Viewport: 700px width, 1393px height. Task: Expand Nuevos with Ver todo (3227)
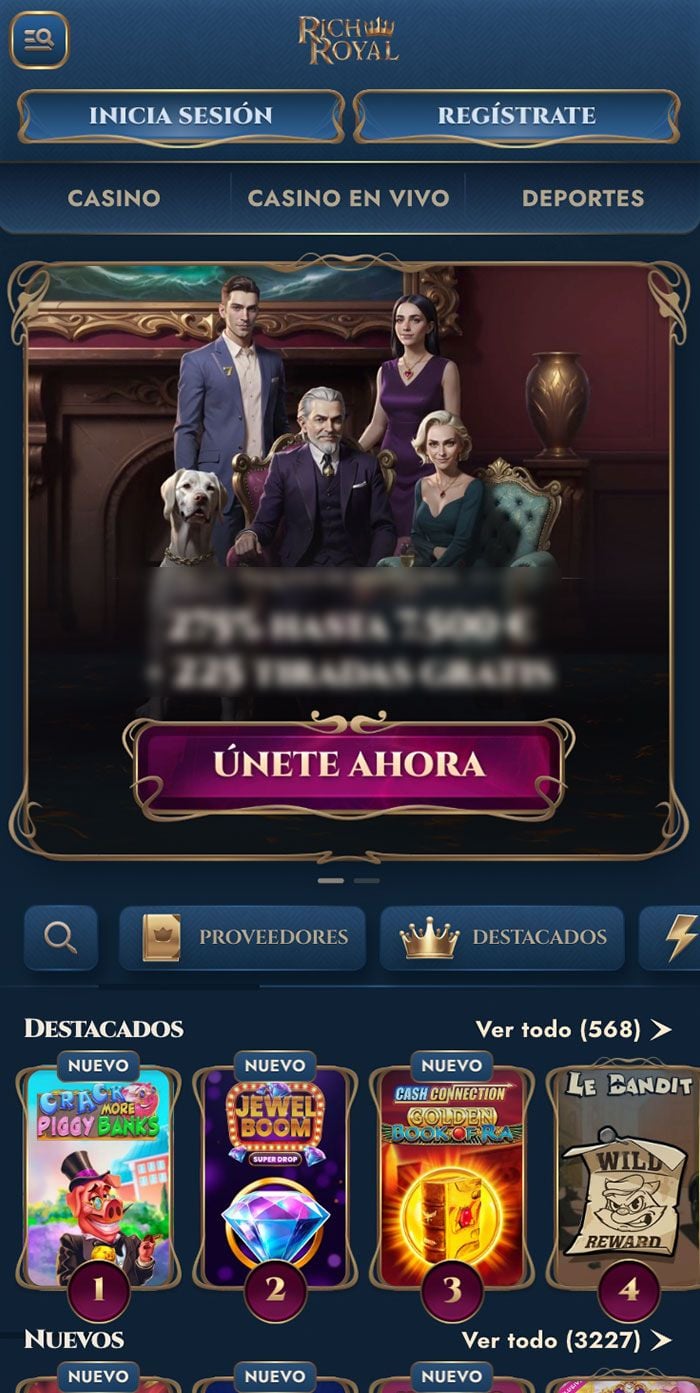coord(566,1339)
